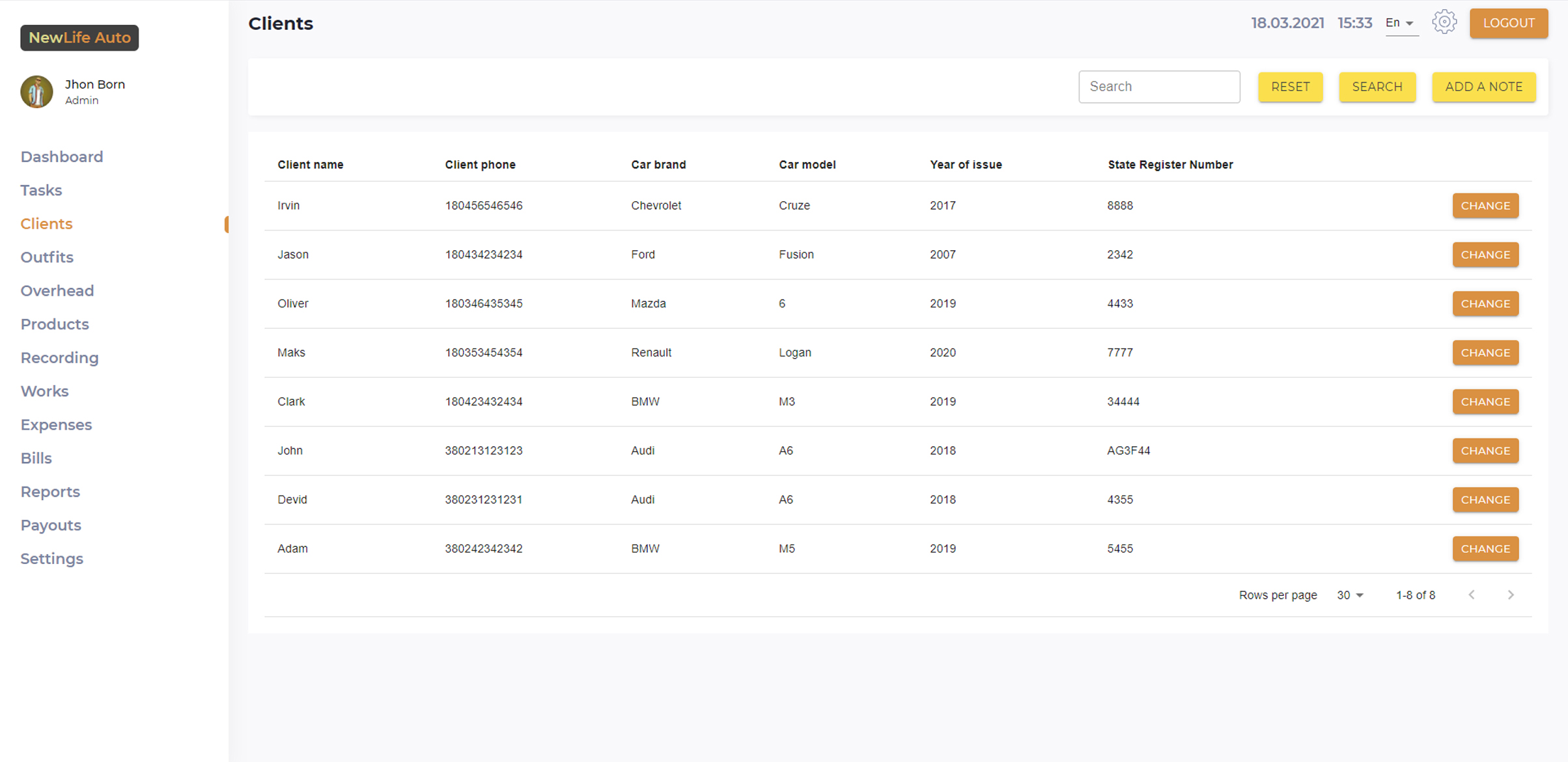This screenshot has height=762, width=1568.
Task: Open the Dashboard menu item
Action: [62, 157]
